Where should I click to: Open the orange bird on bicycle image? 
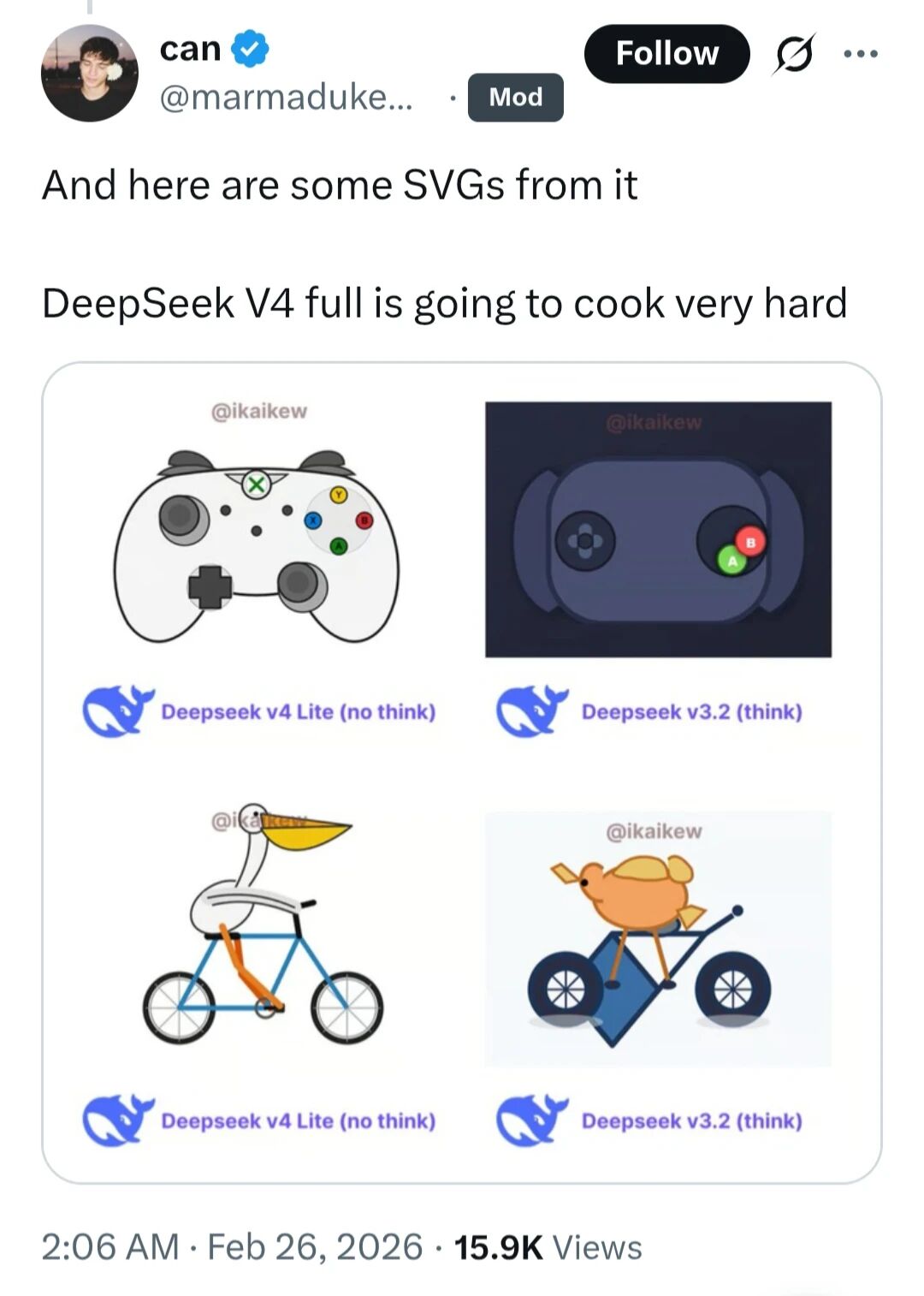pos(658,938)
